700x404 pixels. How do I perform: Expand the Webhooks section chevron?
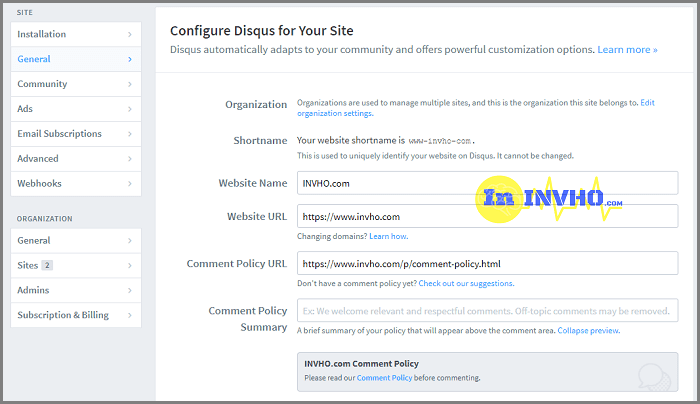point(130,184)
